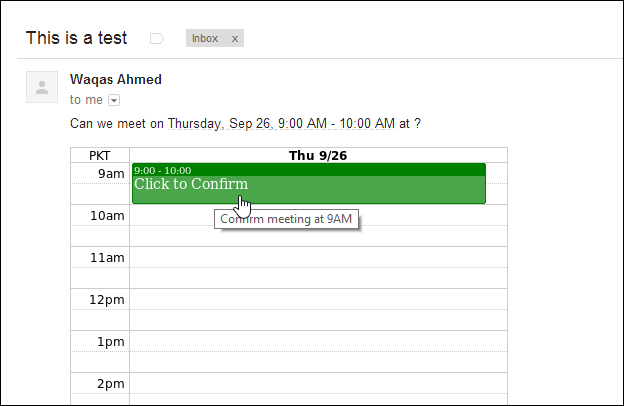The image size is (624, 406).
Task: Click the 'to me' recipient text
Action: [x=86, y=100]
